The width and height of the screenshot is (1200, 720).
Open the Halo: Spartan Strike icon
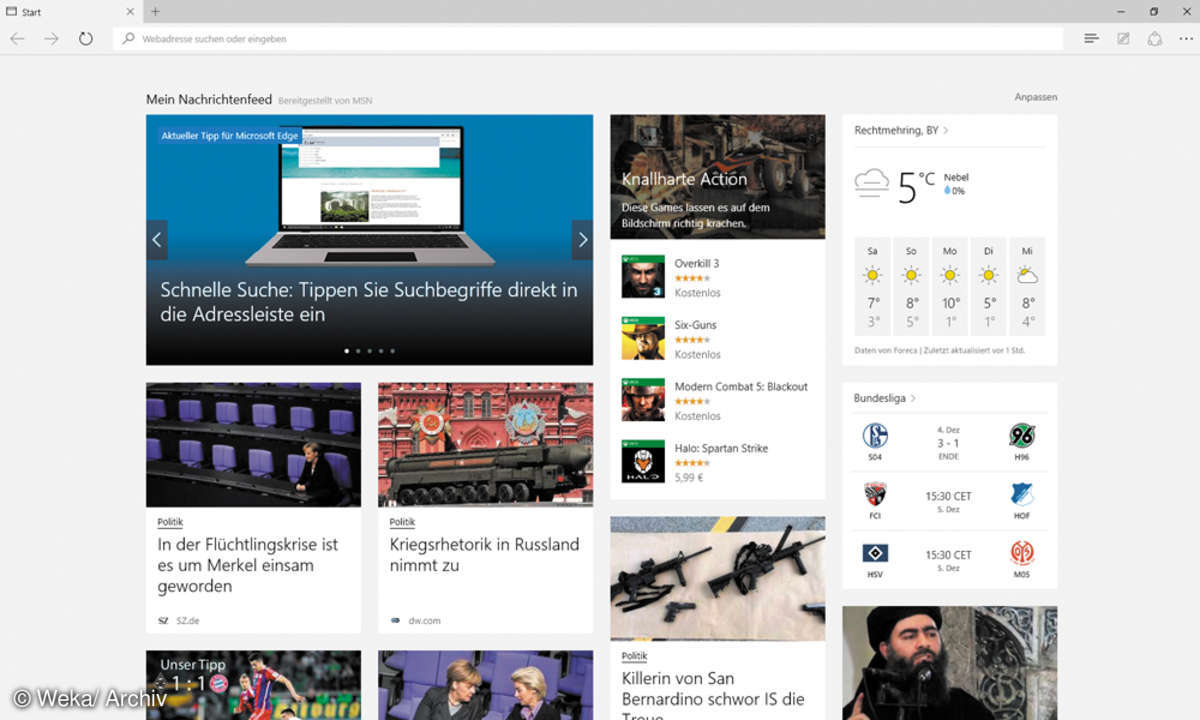643,462
